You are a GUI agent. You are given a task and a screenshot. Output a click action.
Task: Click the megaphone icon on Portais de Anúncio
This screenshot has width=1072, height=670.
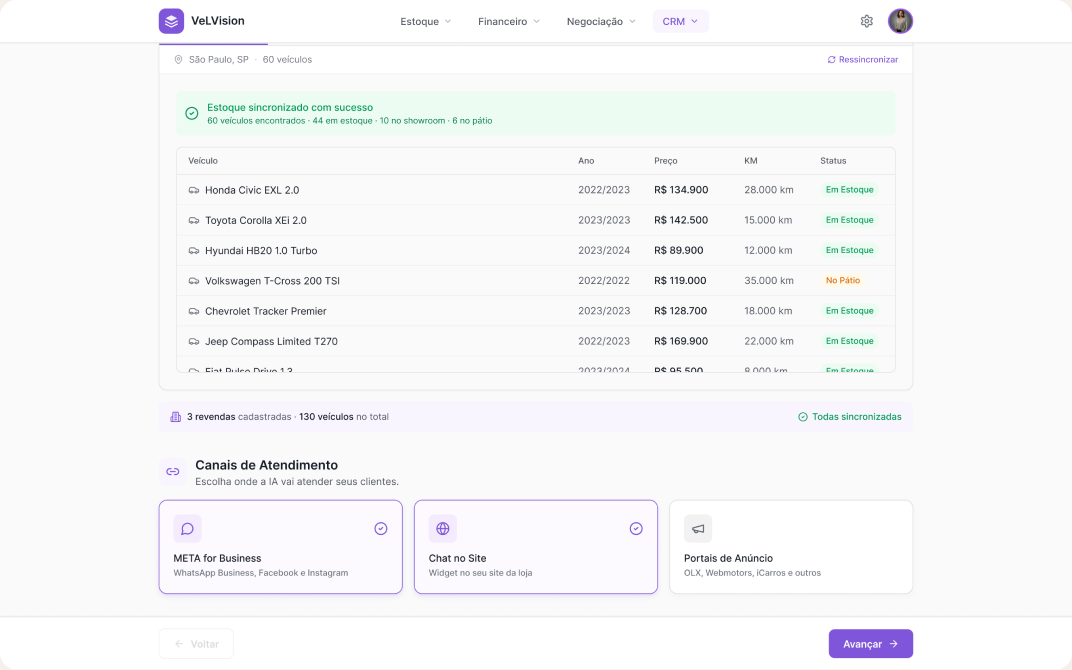coord(697,528)
